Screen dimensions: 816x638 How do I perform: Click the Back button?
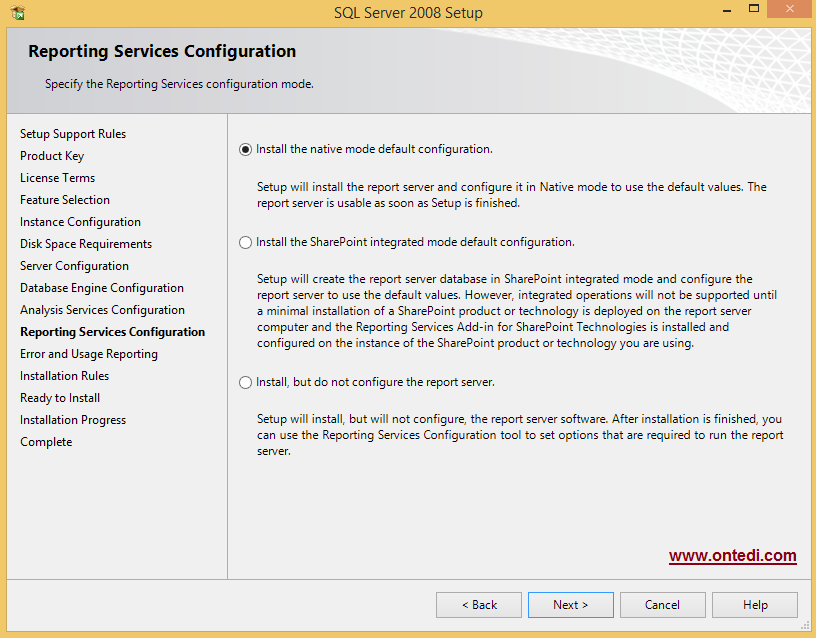point(479,605)
